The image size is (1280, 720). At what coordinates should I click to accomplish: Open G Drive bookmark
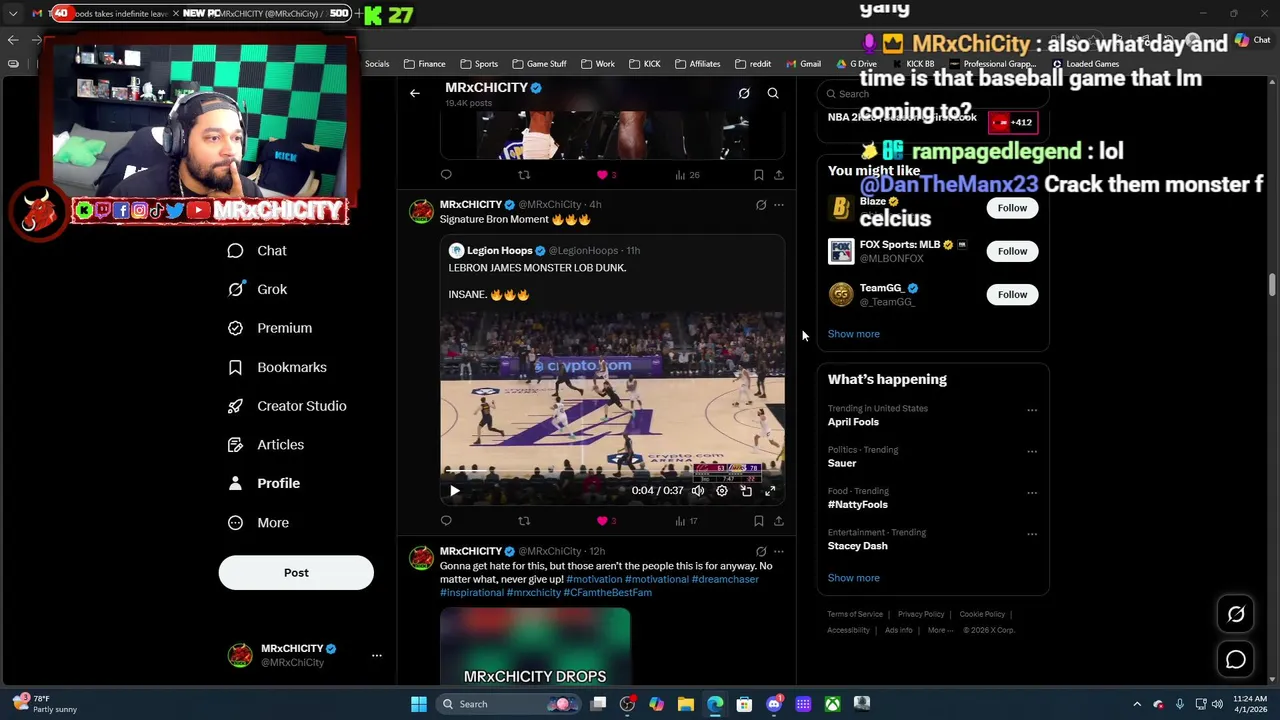tap(856, 64)
